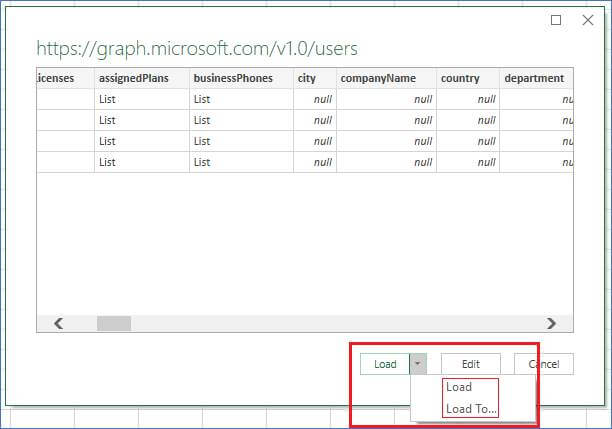Open the Load dropdown arrow

[418, 364]
